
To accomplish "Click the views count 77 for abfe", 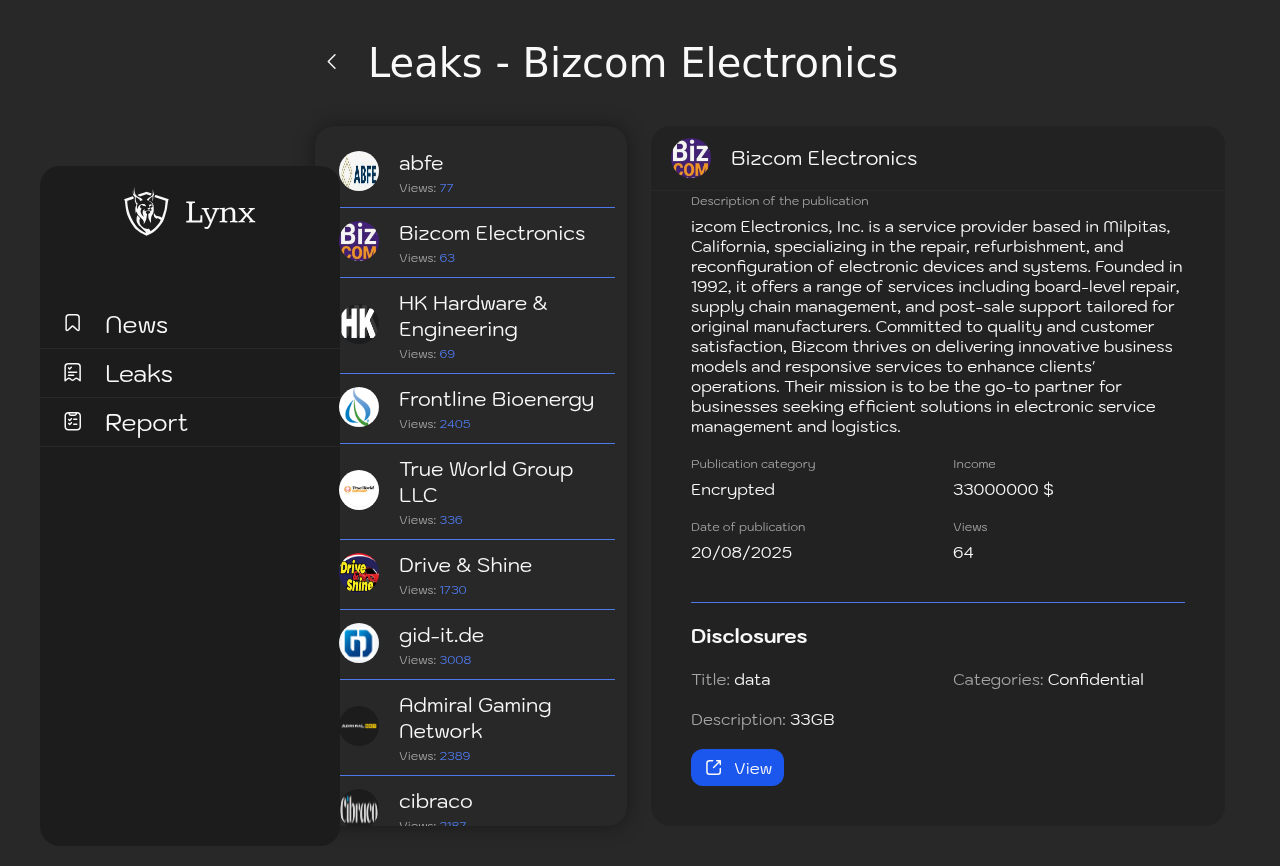I will 446,188.
